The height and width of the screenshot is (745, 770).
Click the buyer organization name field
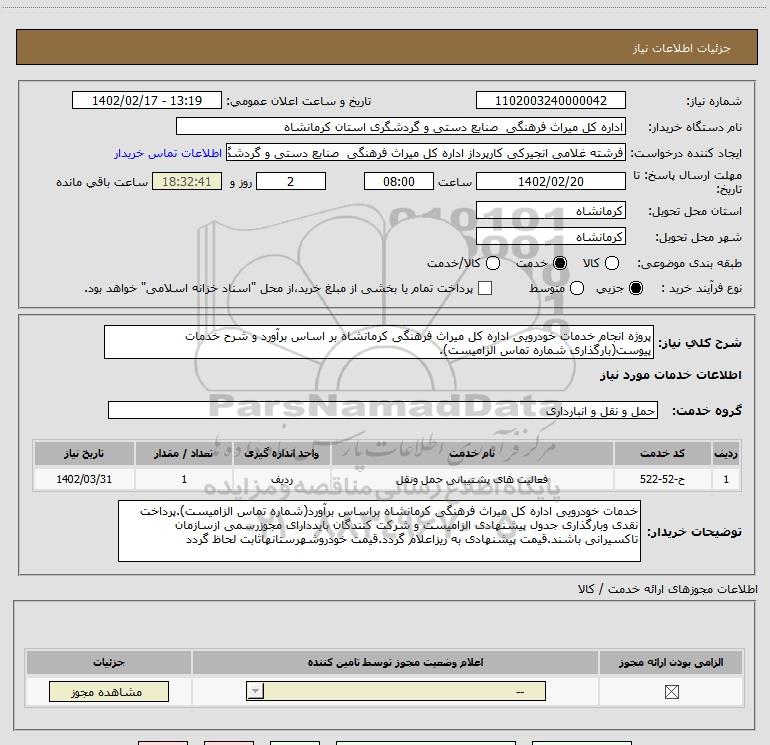pos(401,127)
